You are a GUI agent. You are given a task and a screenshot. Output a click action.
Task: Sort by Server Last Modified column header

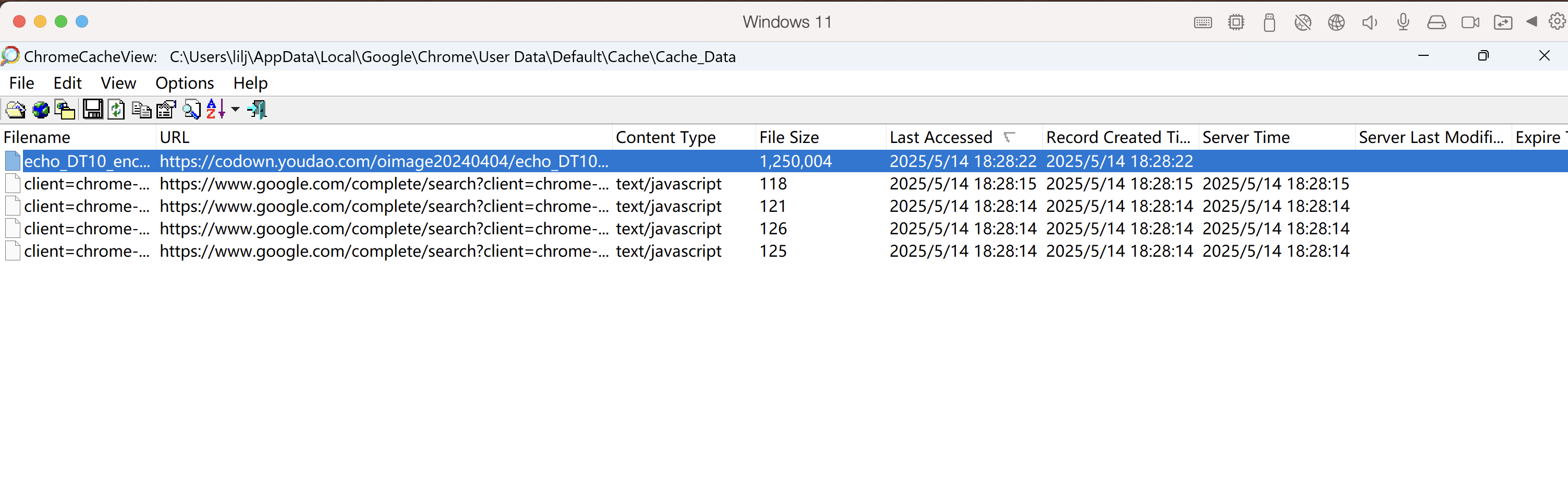(x=1433, y=137)
